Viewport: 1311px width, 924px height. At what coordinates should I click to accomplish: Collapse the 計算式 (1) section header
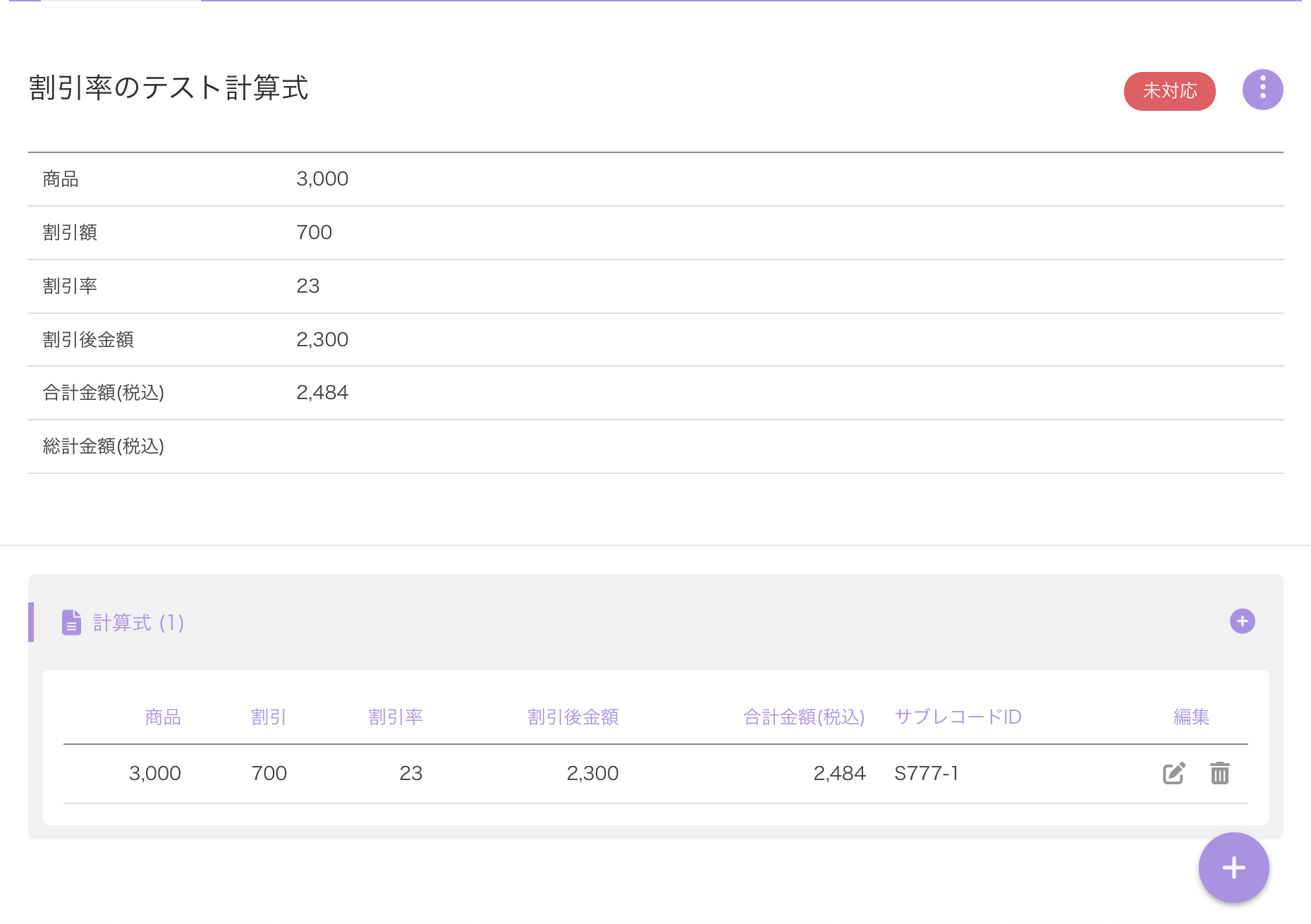[138, 623]
